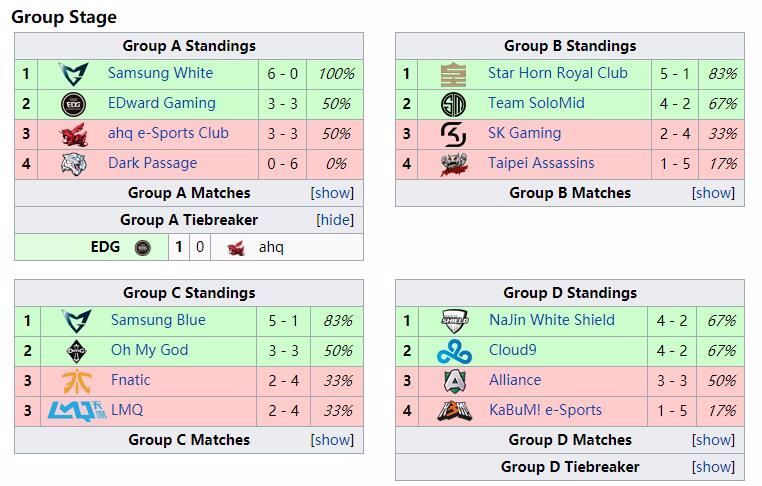
Task: Open the NaJin White Shield link
Action: [551, 320]
